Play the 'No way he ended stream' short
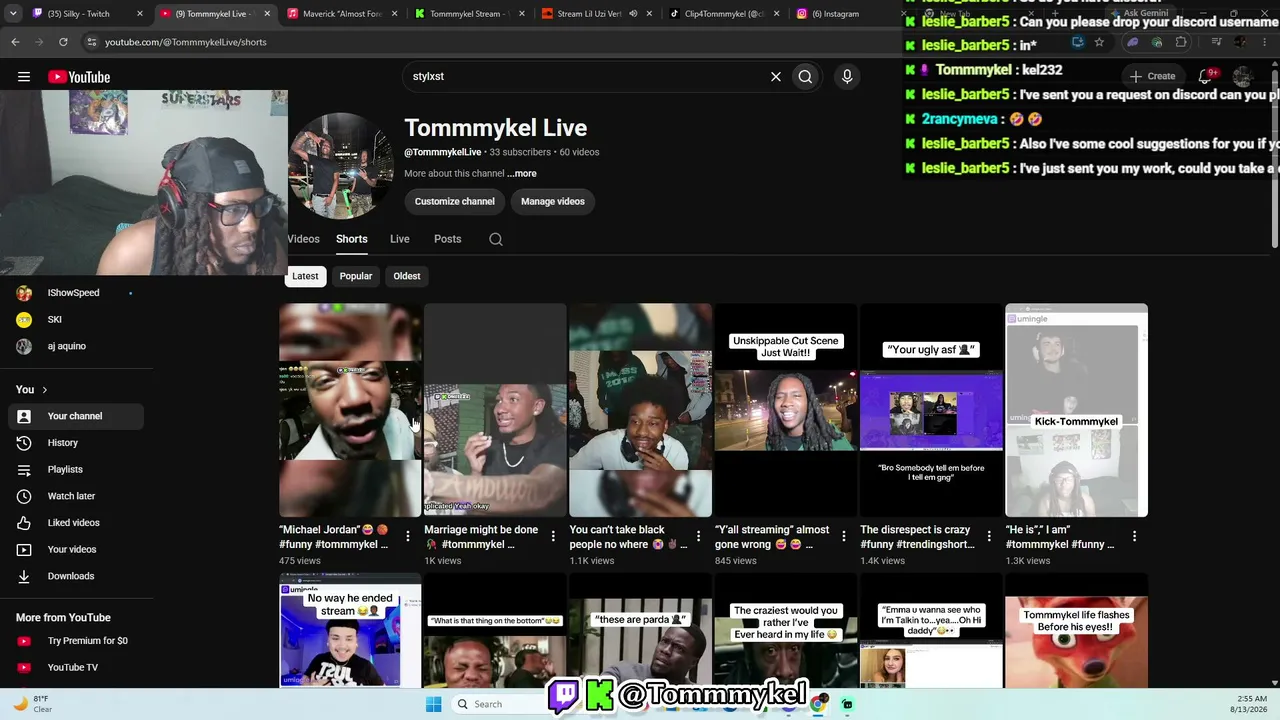1280x720 pixels. coord(350,631)
